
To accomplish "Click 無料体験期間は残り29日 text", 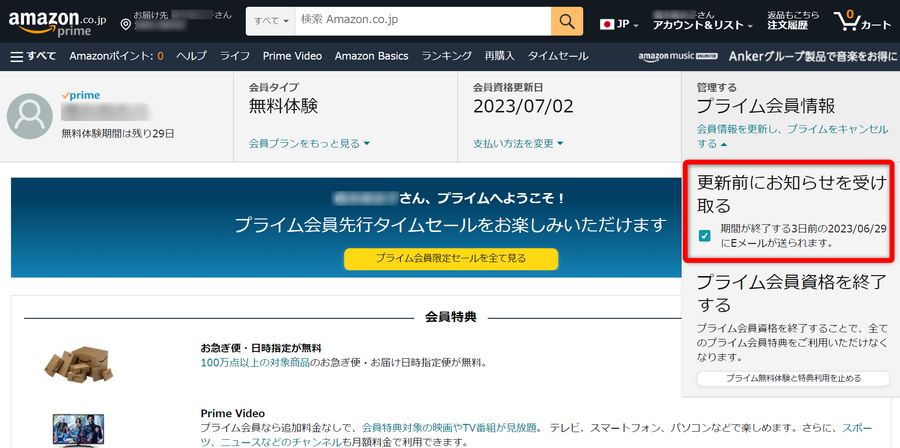I will (118, 134).
